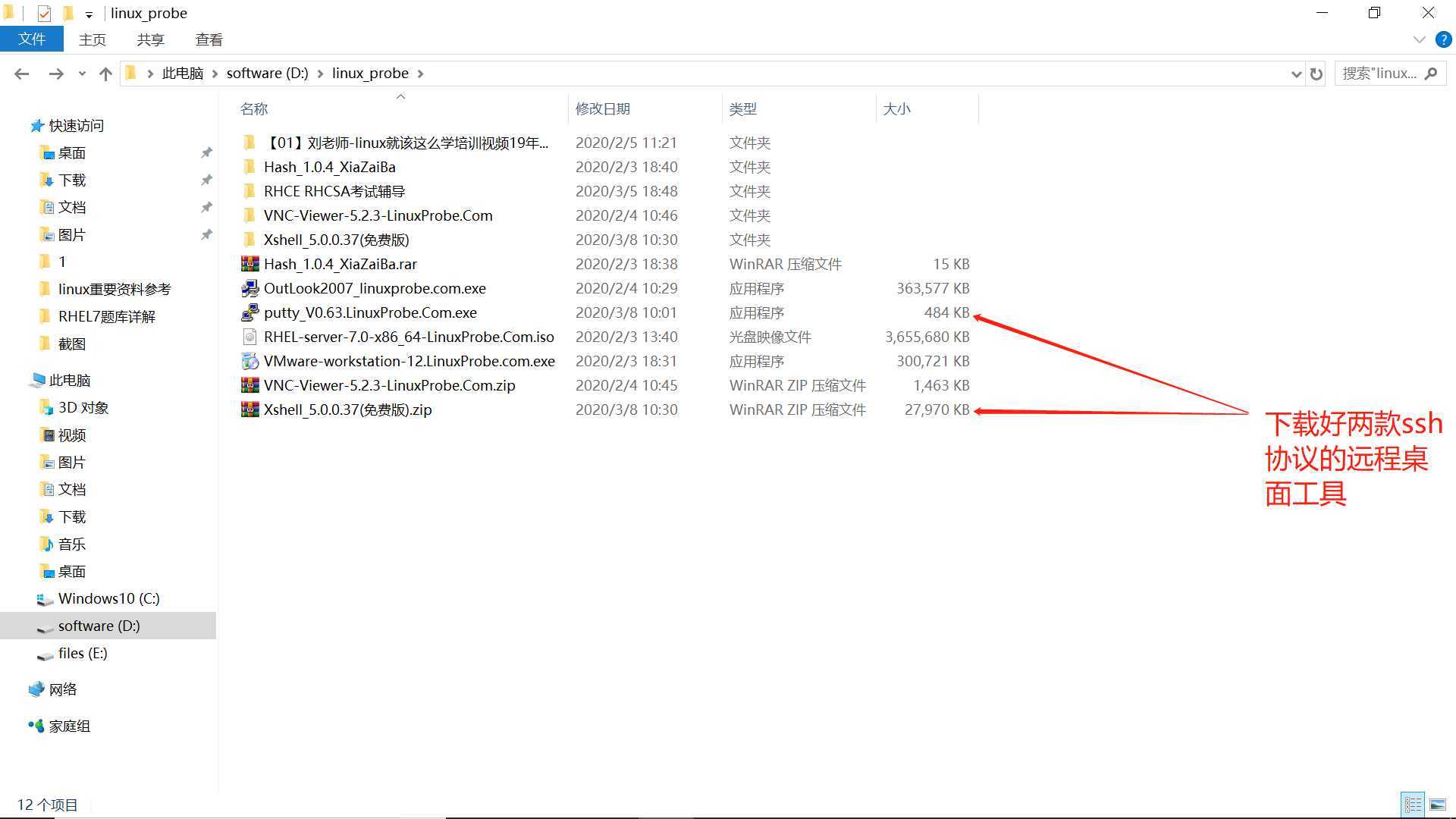This screenshot has width=1456, height=819.
Task: Open the 文件 menu tab
Action: [x=31, y=39]
